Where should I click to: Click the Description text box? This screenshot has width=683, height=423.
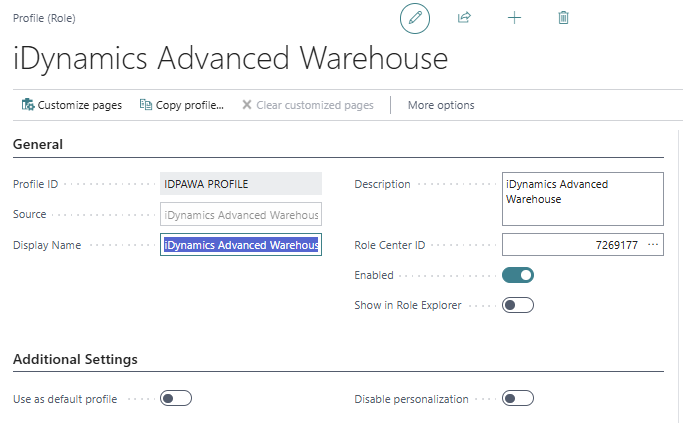pyautogui.click(x=583, y=199)
